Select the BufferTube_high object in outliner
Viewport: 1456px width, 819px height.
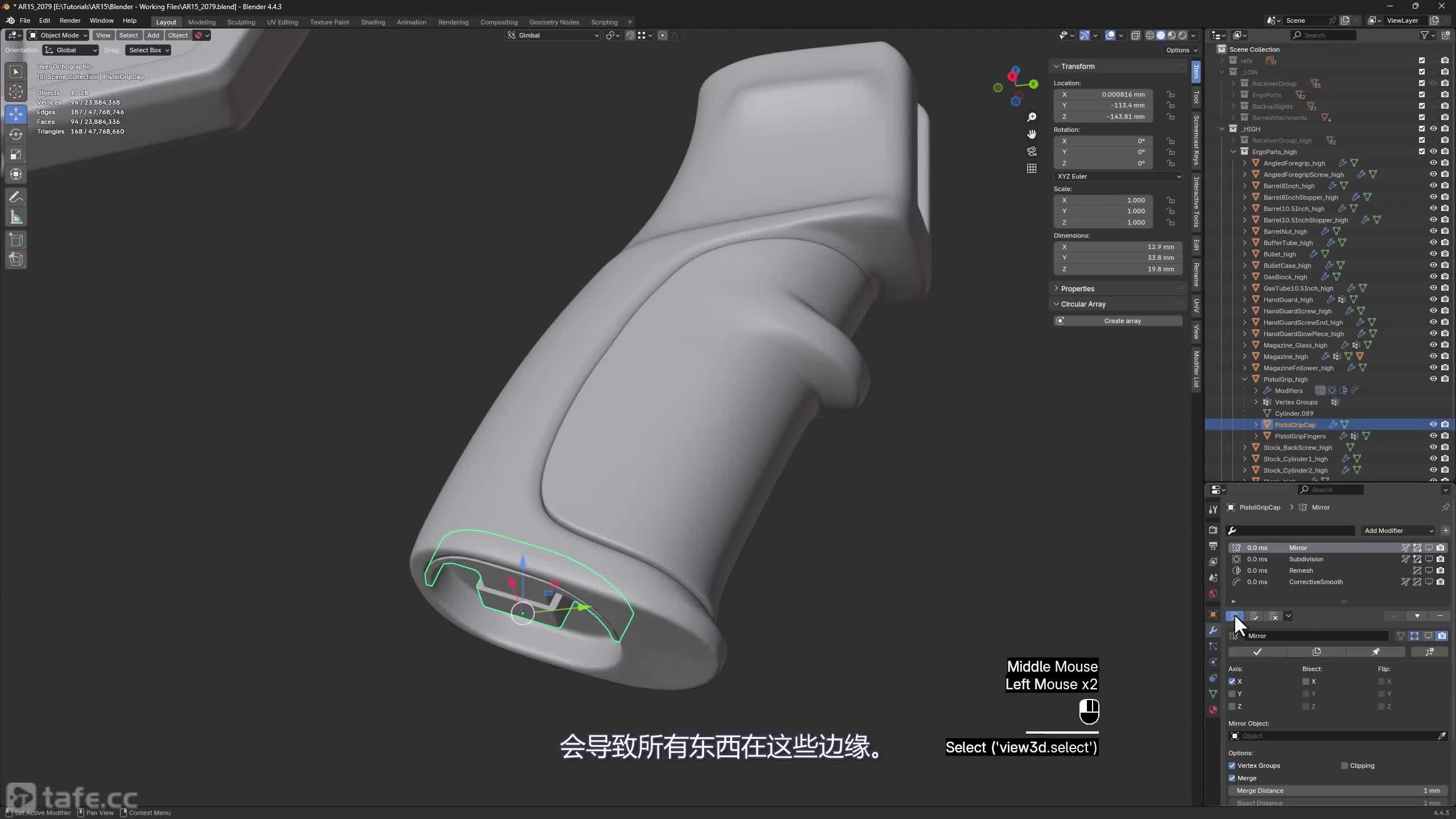(x=1288, y=243)
